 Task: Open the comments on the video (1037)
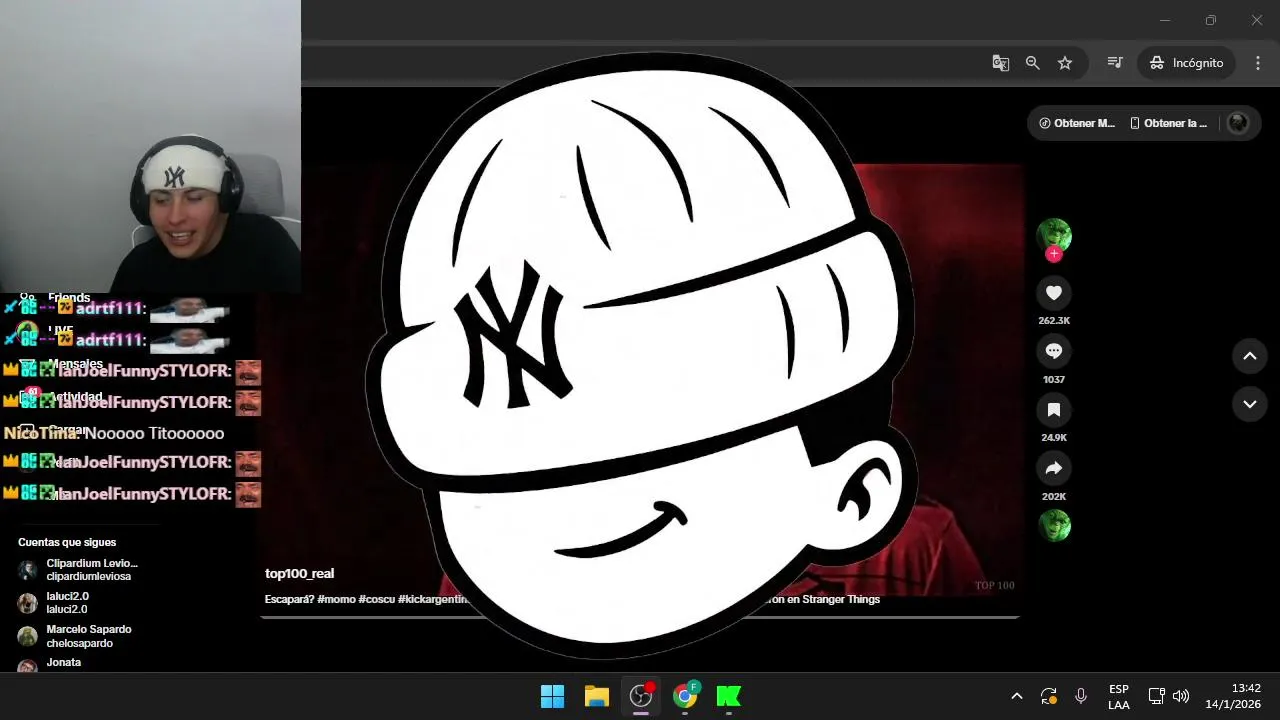pyautogui.click(x=1053, y=351)
